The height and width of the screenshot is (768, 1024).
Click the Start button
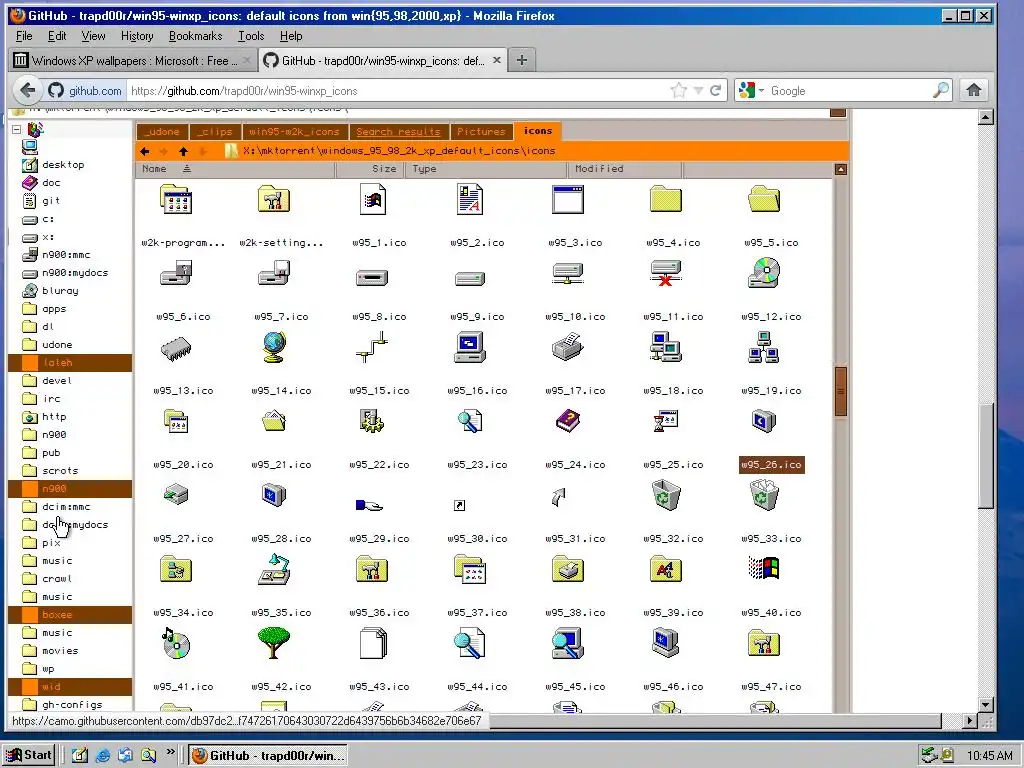29,755
